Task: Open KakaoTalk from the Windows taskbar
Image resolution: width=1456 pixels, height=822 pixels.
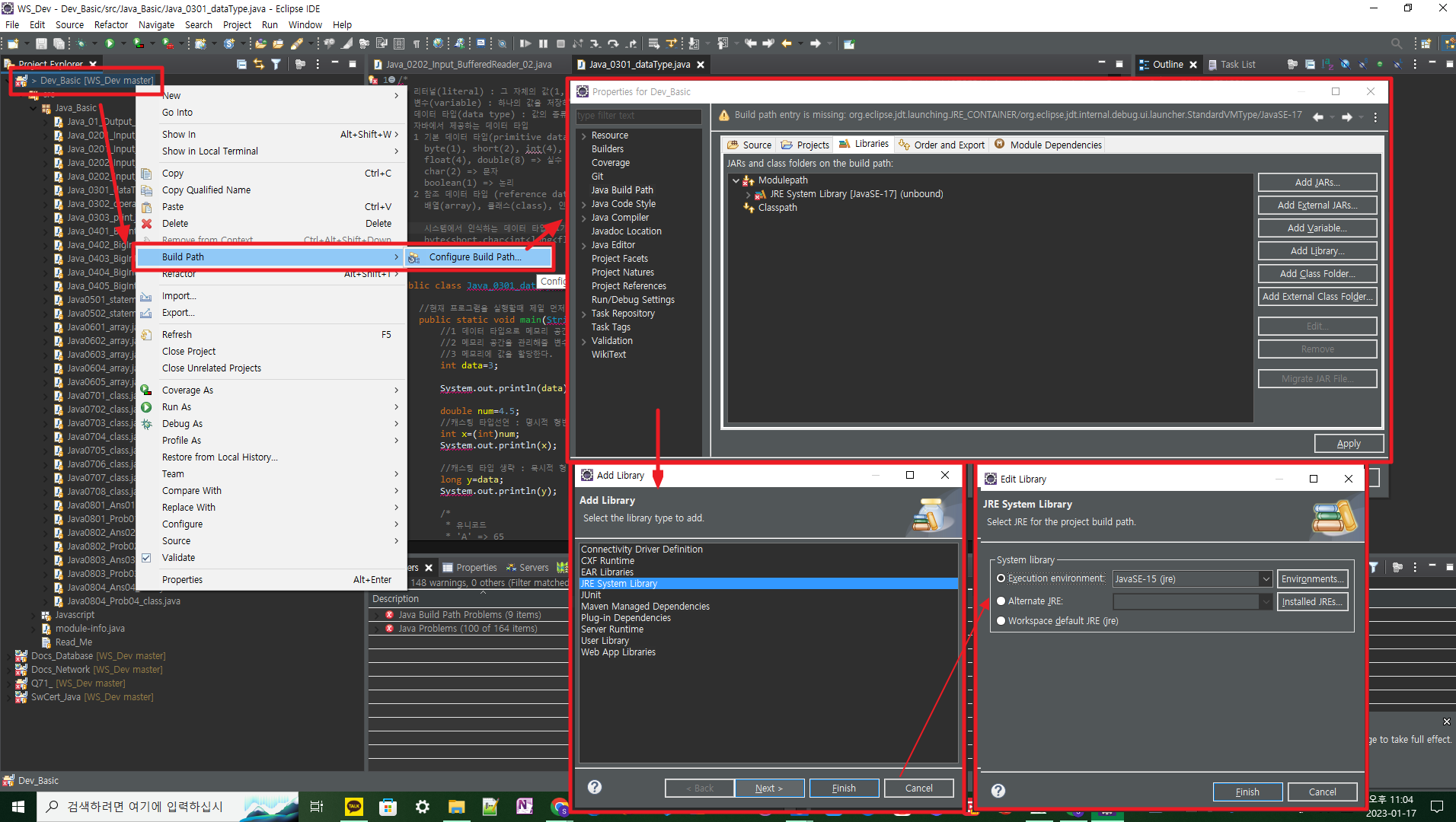Action: click(354, 807)
